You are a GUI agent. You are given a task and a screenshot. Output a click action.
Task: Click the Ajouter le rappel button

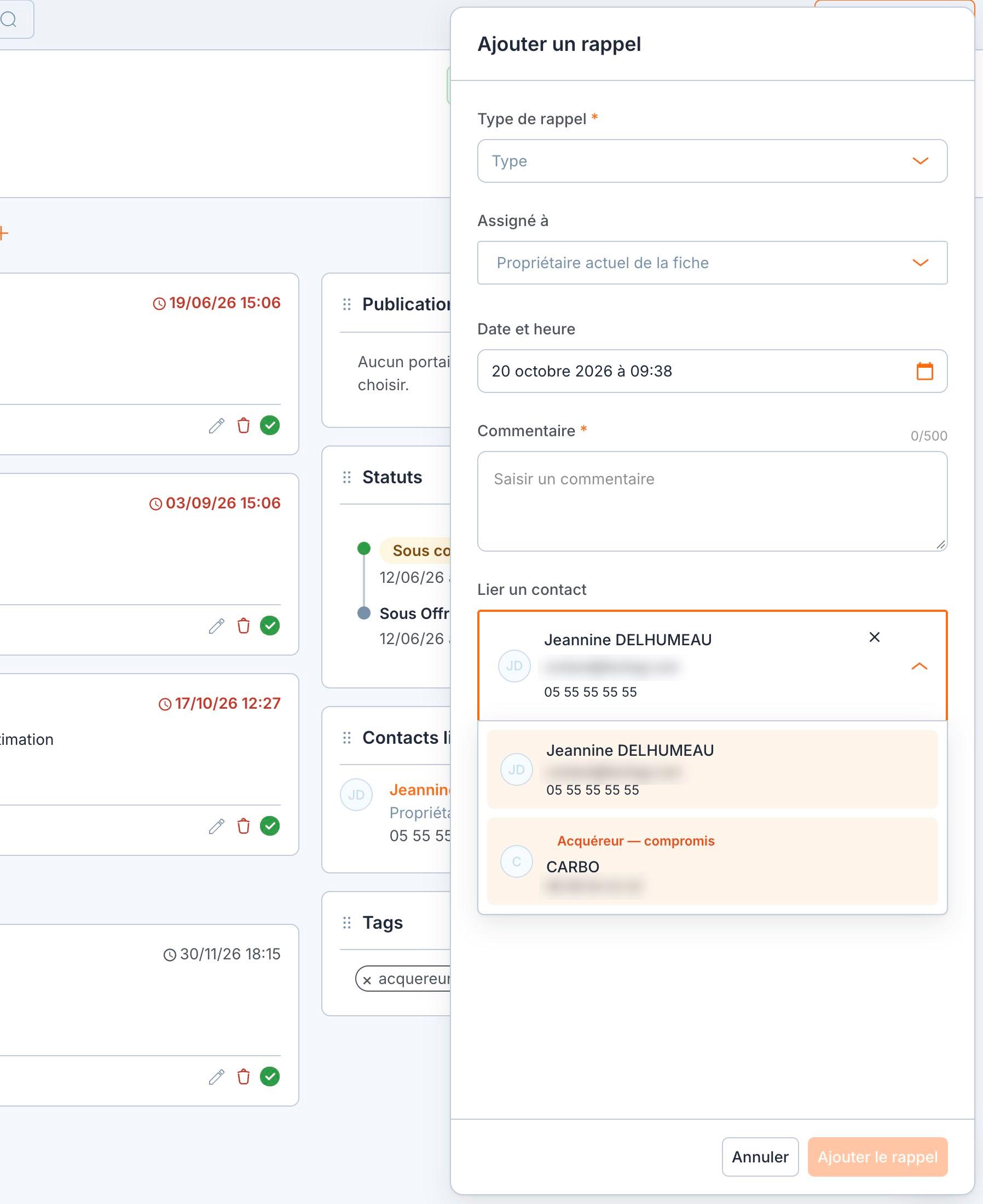(x=878, y=1157)
